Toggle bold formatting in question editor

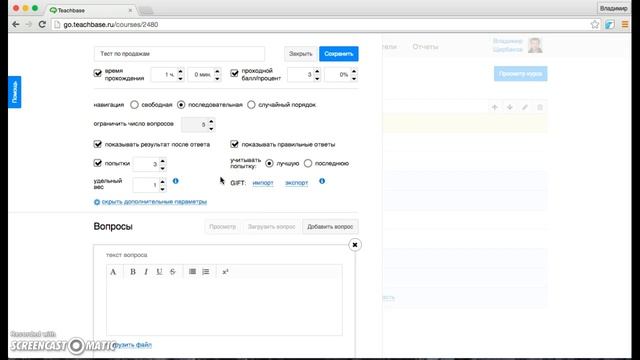pos(133,272)
